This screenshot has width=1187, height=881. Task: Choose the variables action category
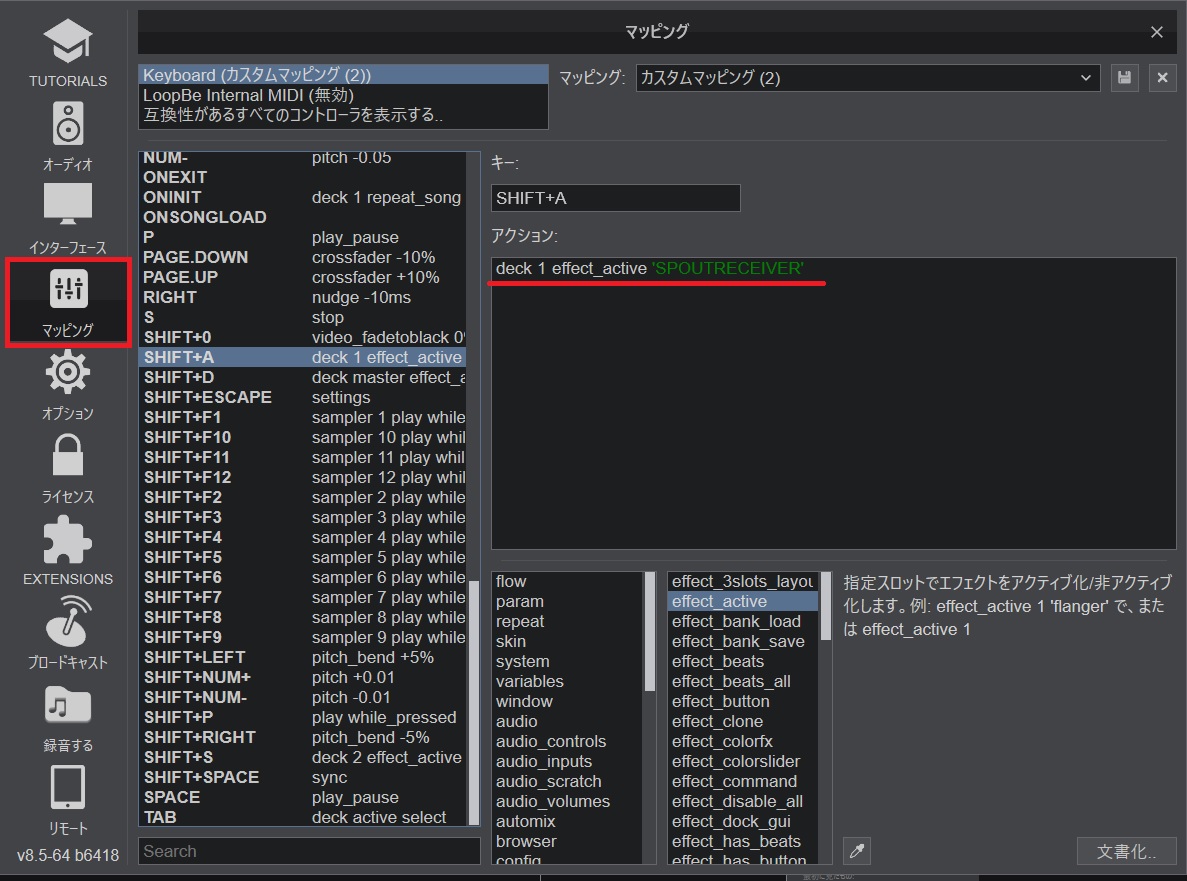tap(568, 681)
